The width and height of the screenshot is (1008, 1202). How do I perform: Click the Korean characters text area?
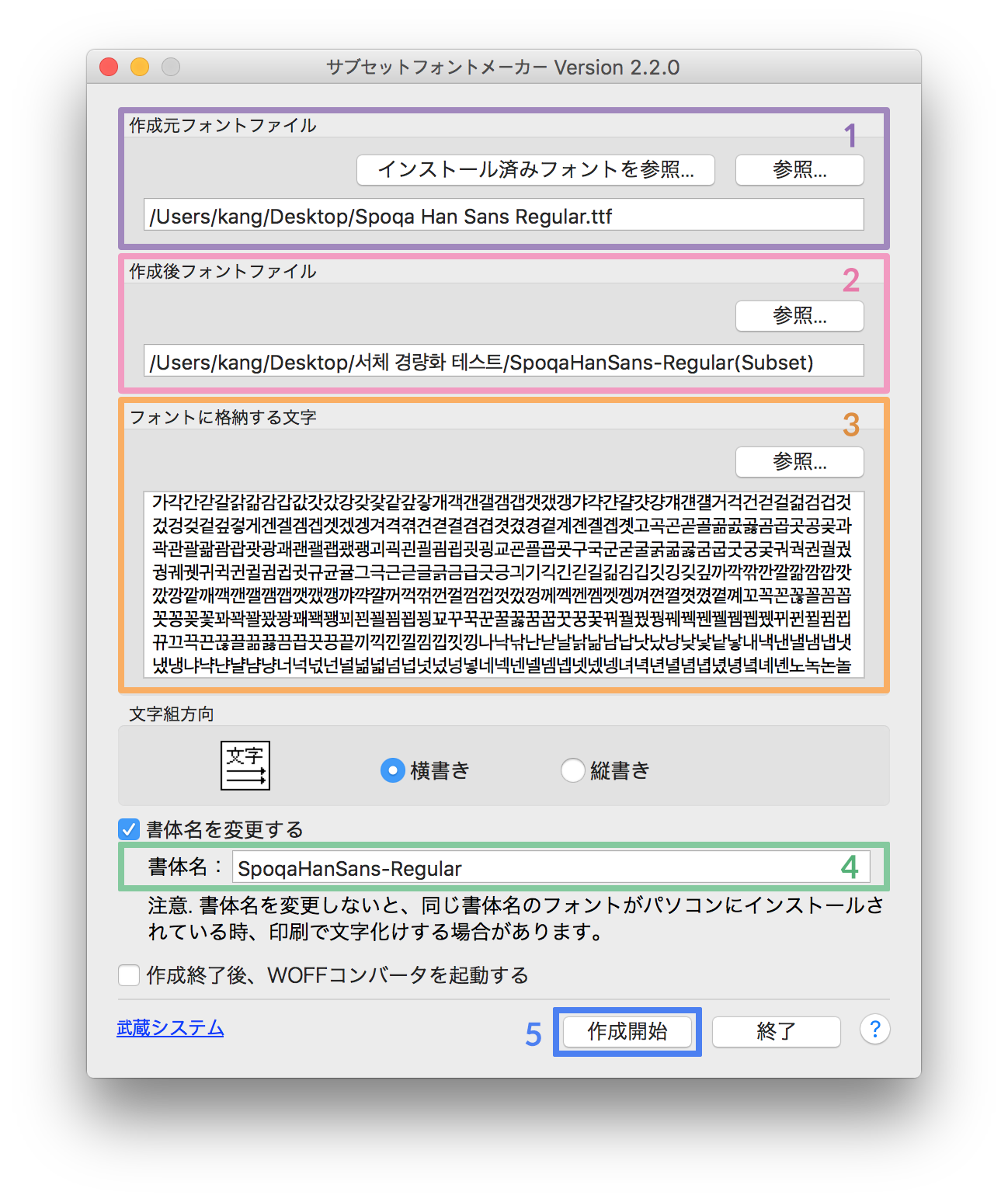point(504,584)
